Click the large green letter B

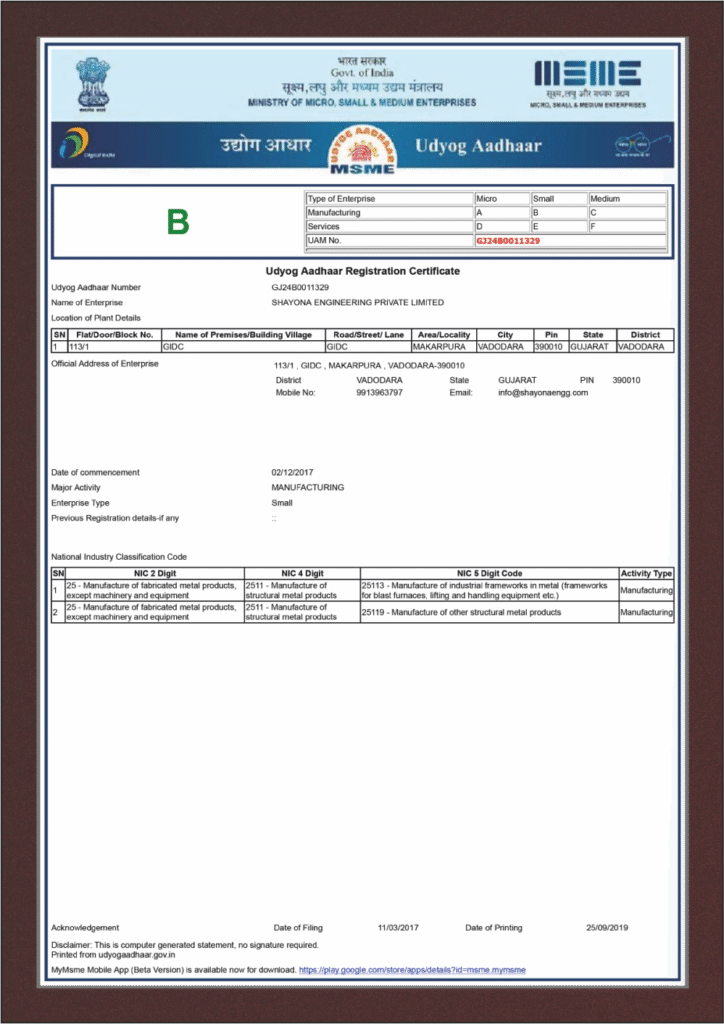[x=178, y=222]
